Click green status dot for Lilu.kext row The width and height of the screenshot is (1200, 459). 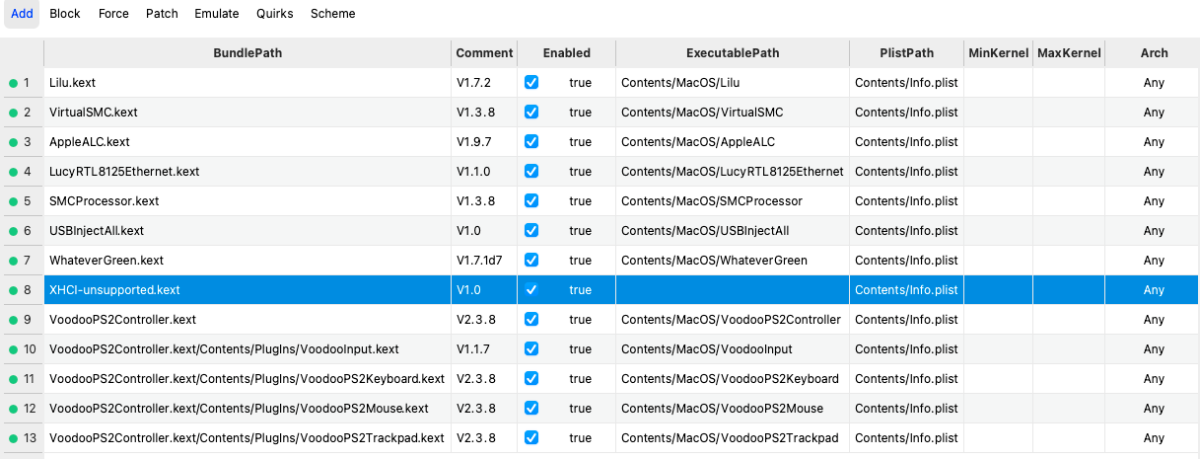click(x=13, y=83)
